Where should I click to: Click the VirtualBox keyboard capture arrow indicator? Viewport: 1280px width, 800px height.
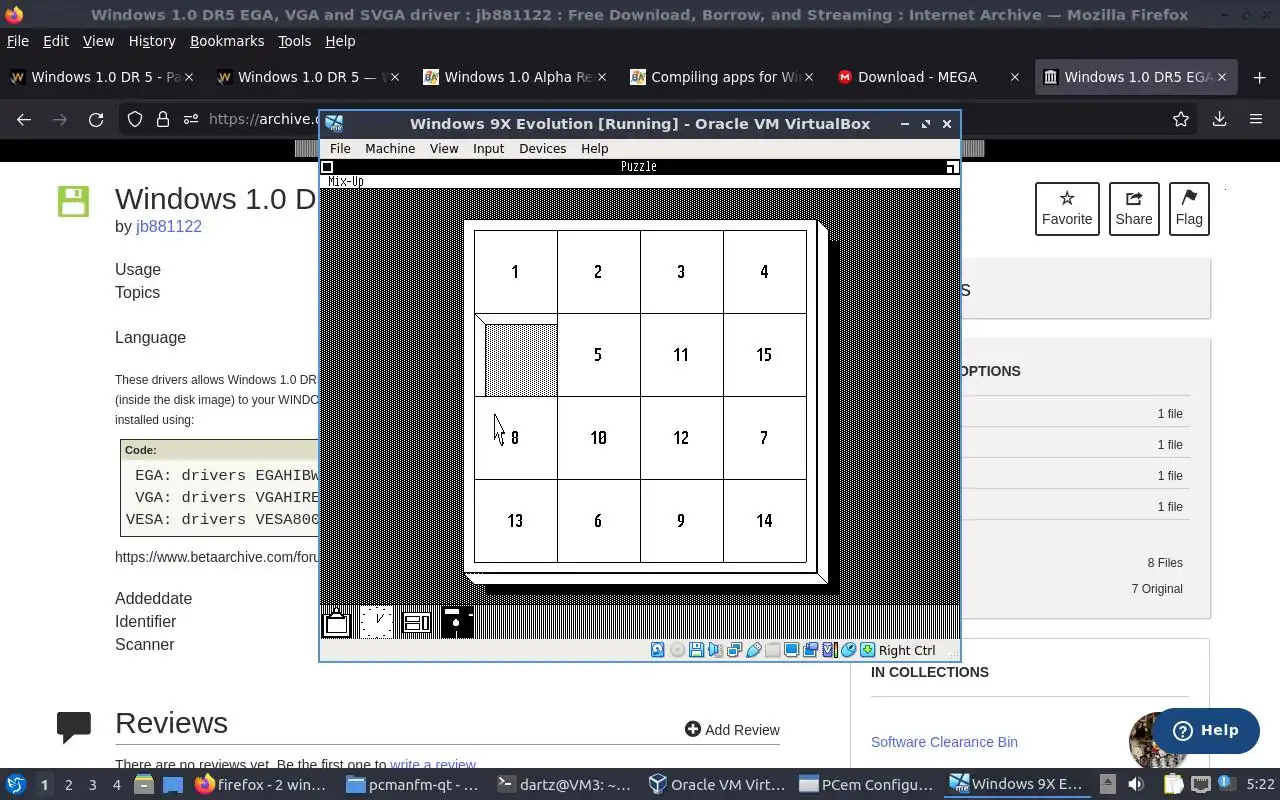[867, 650]
